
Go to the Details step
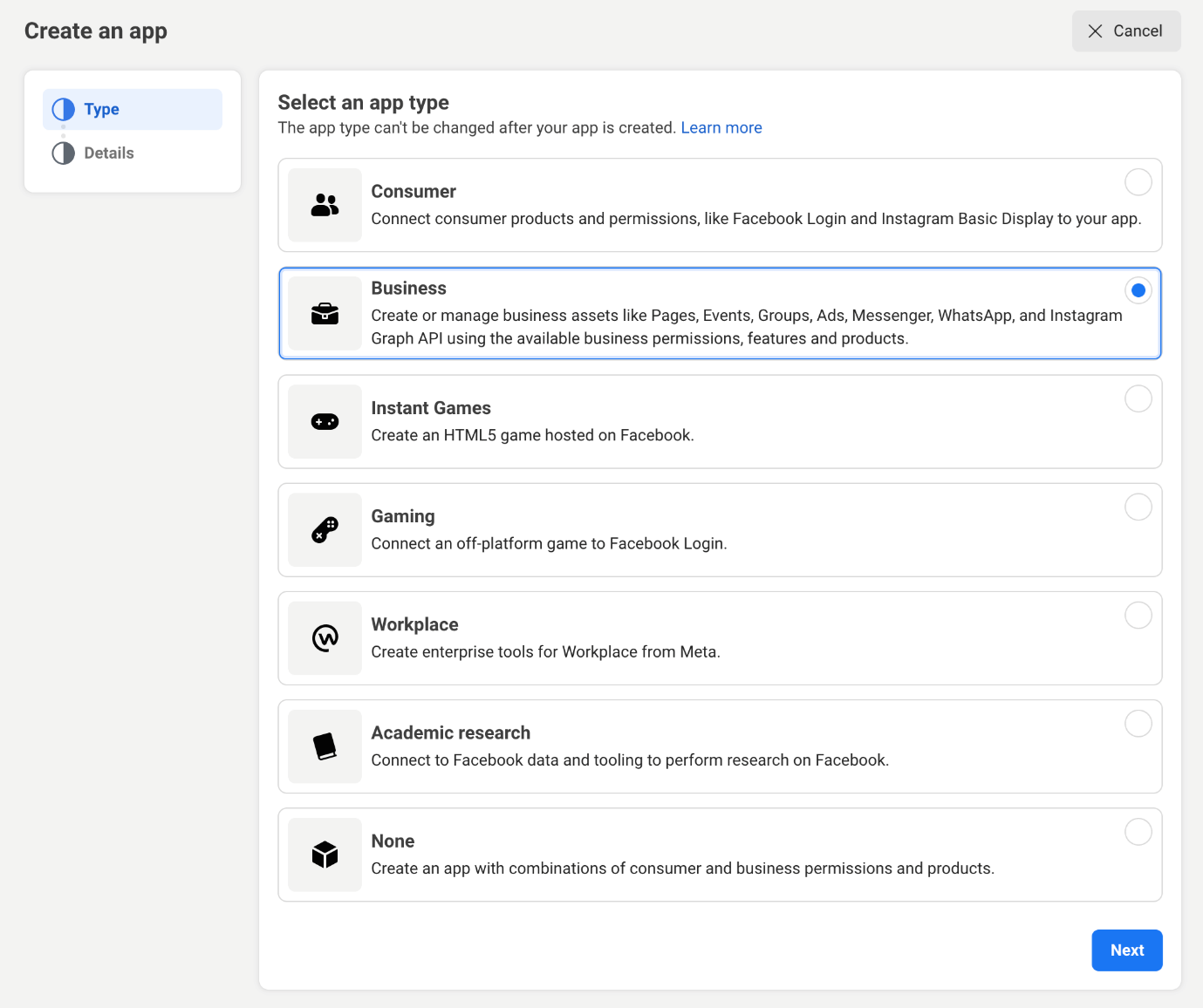tap(109, 153)
